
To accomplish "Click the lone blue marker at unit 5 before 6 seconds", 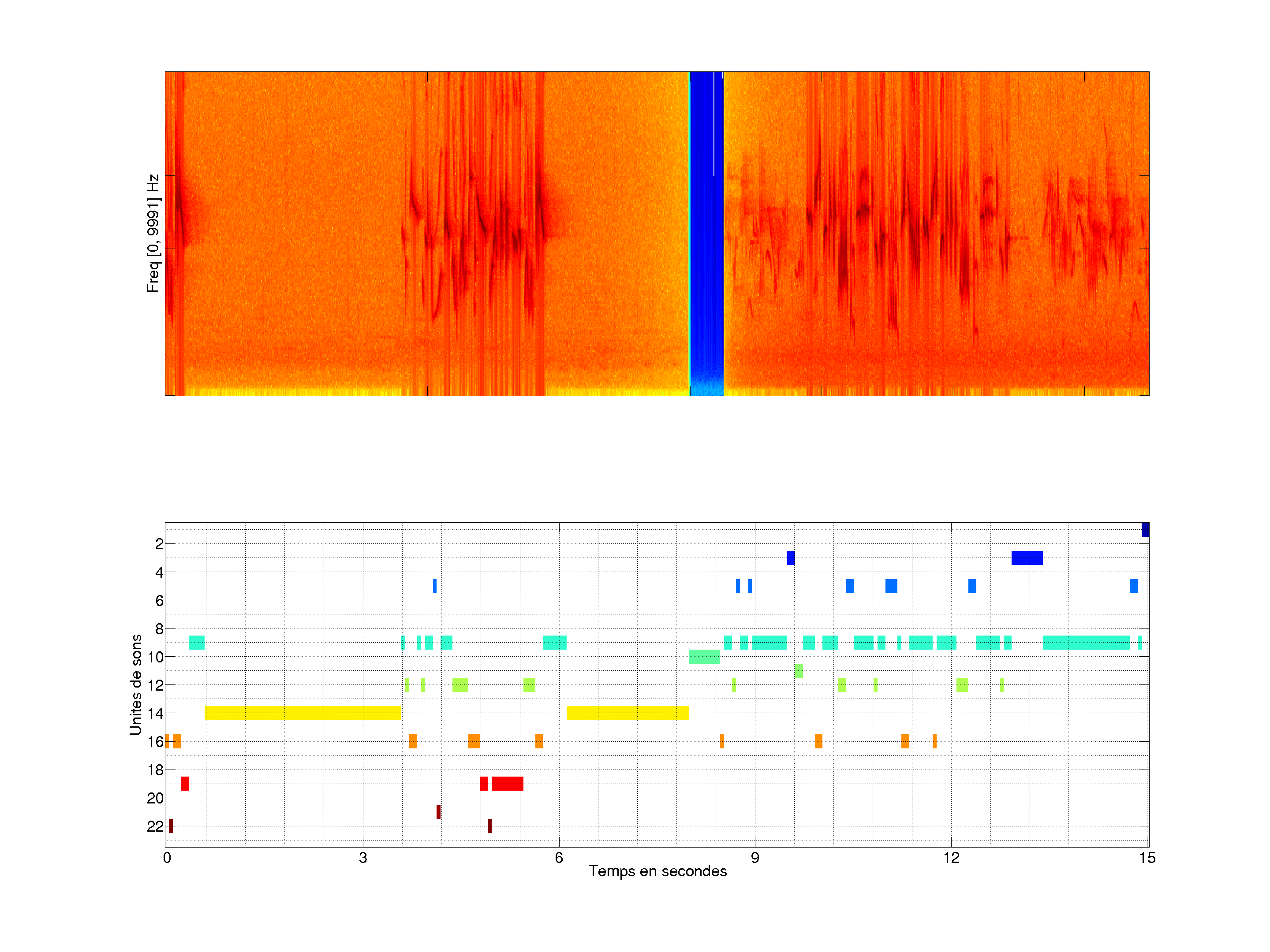I will click(x=435, y=586).
